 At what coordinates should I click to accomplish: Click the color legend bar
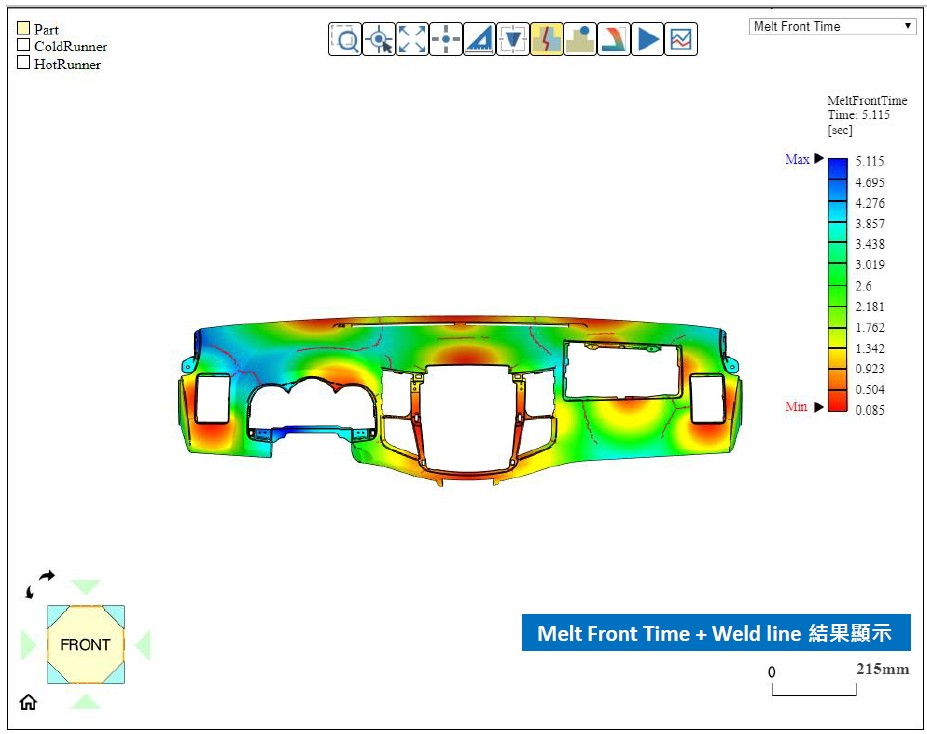[837, 285]
